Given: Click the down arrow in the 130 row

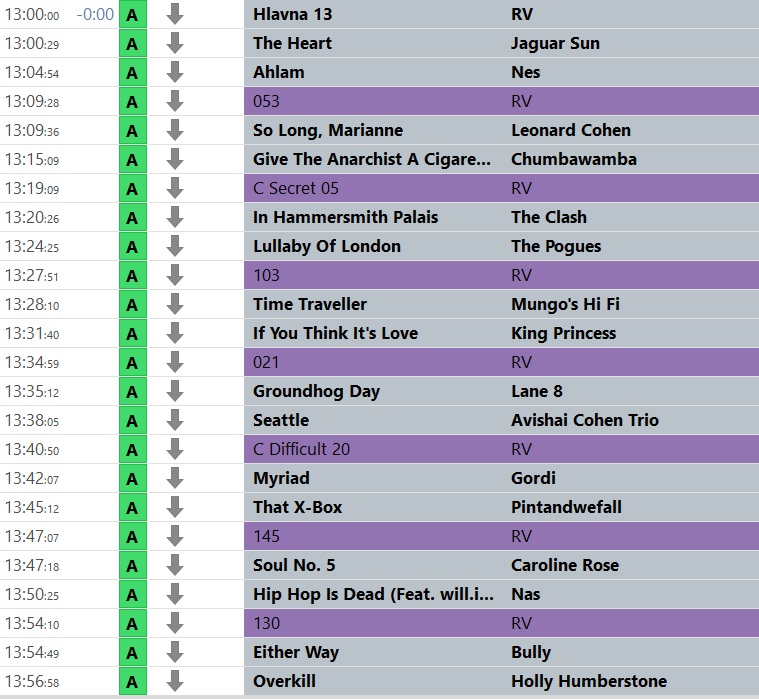Looking at the screenshot, I should [175, 623].
